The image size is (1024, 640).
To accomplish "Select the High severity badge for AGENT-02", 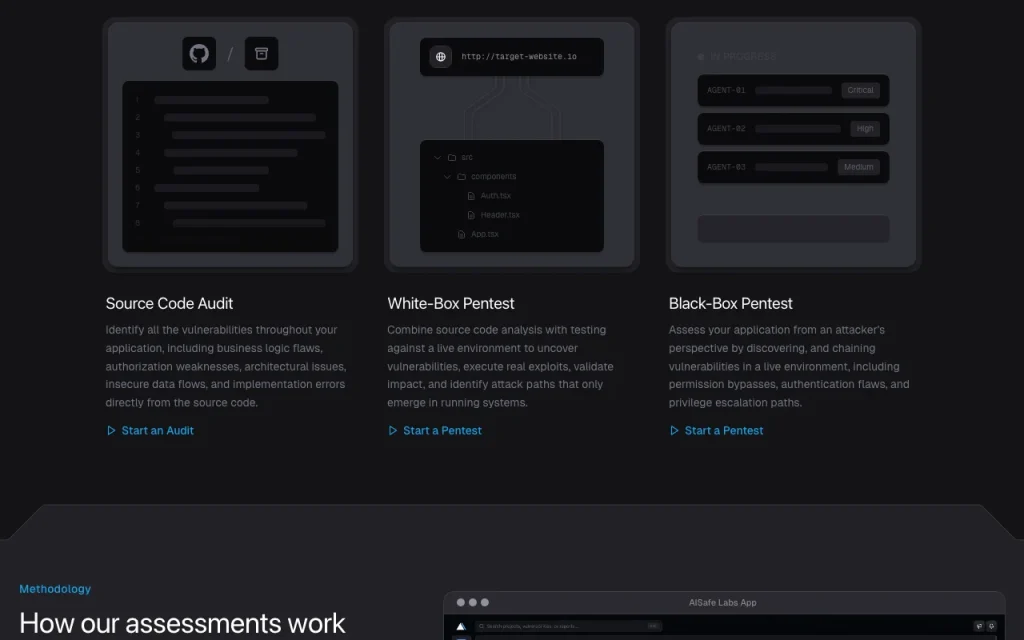I will click(865, 129).
